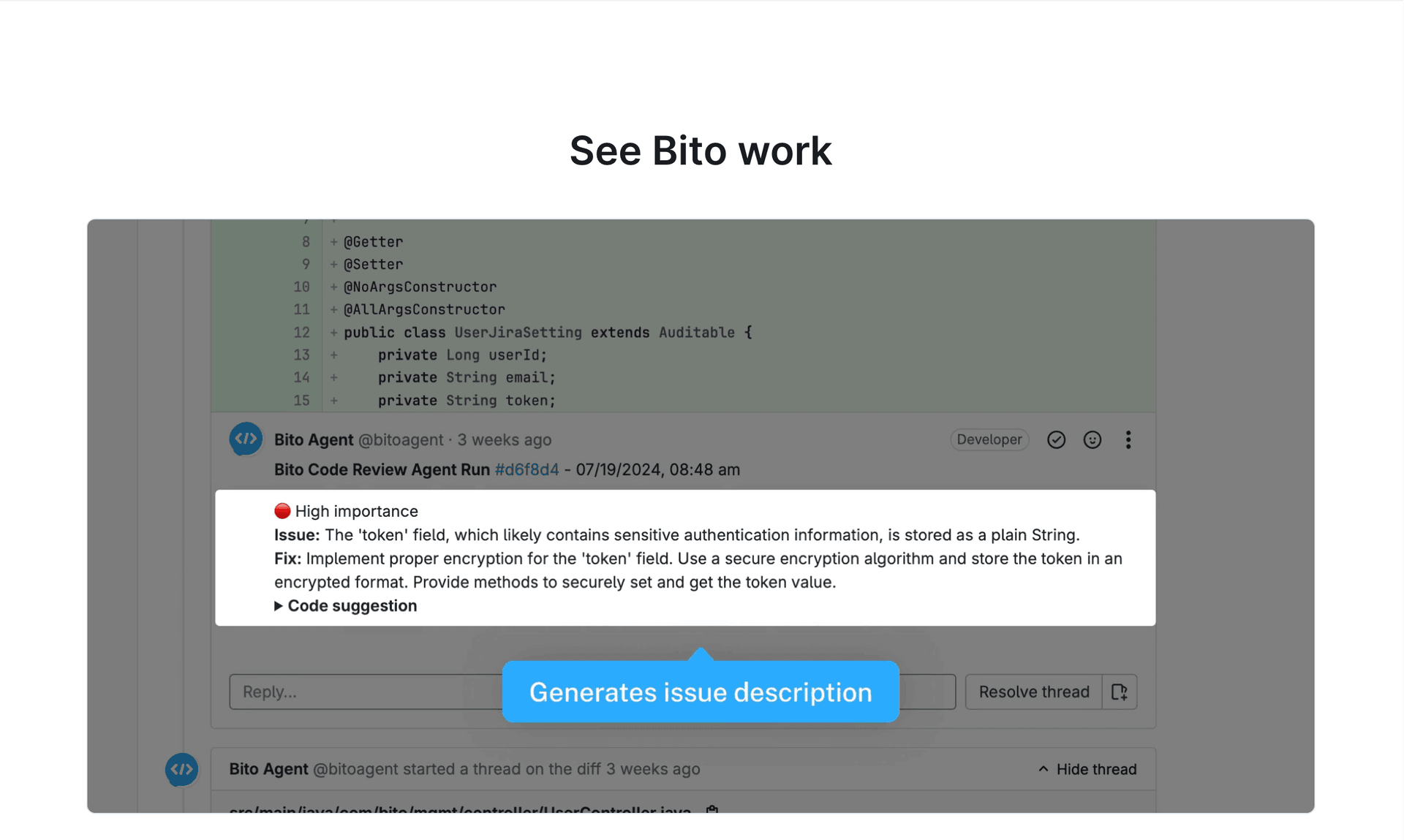The height and width of the screenshot is (840, 1404).
Task: Click the Bito Agent avatar beside the started-thread line
Action: (x=181, y=769)
